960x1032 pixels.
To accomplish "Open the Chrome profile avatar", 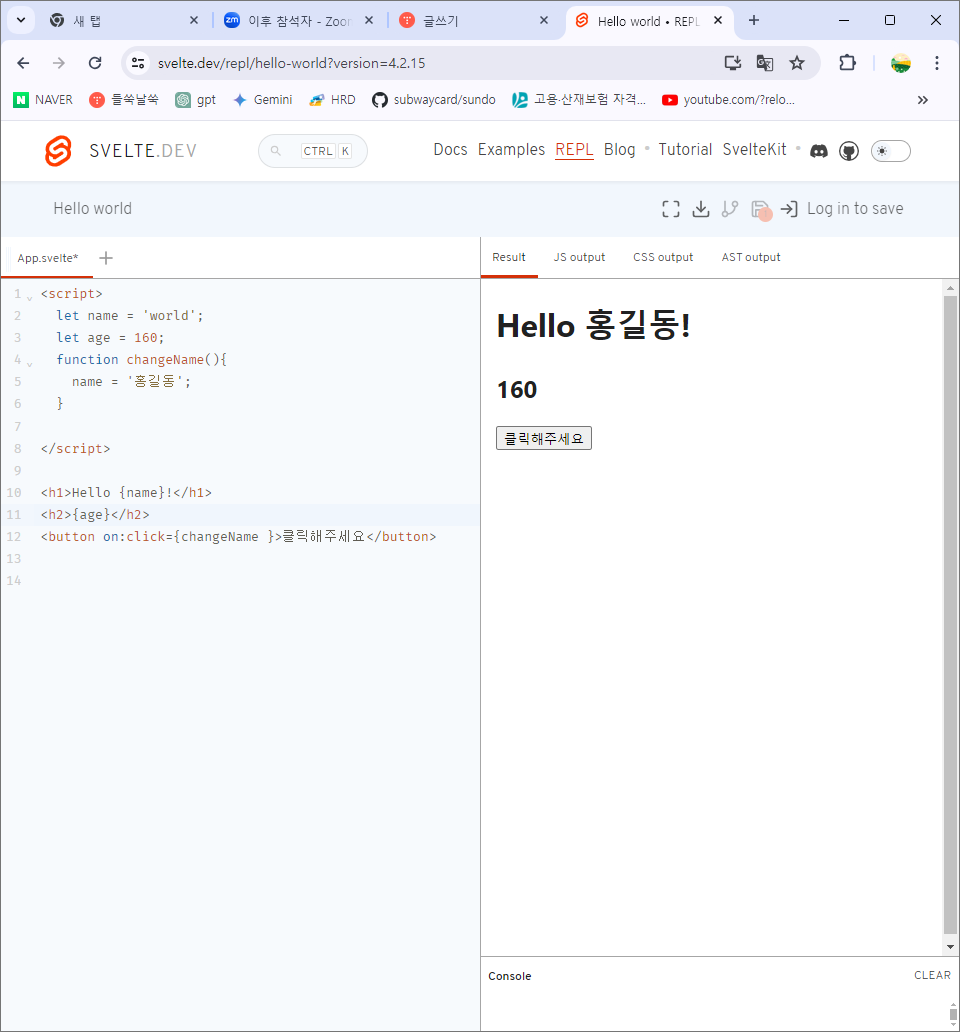I will [901, 63].
